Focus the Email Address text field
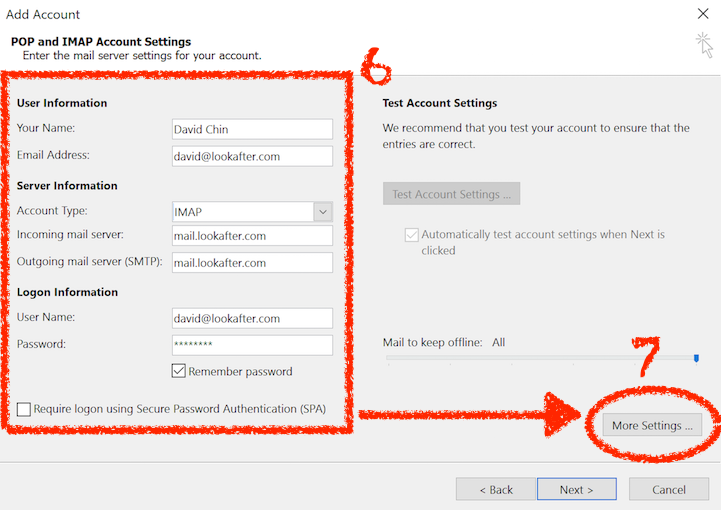 pyautogui.click(x=252, y=156)
